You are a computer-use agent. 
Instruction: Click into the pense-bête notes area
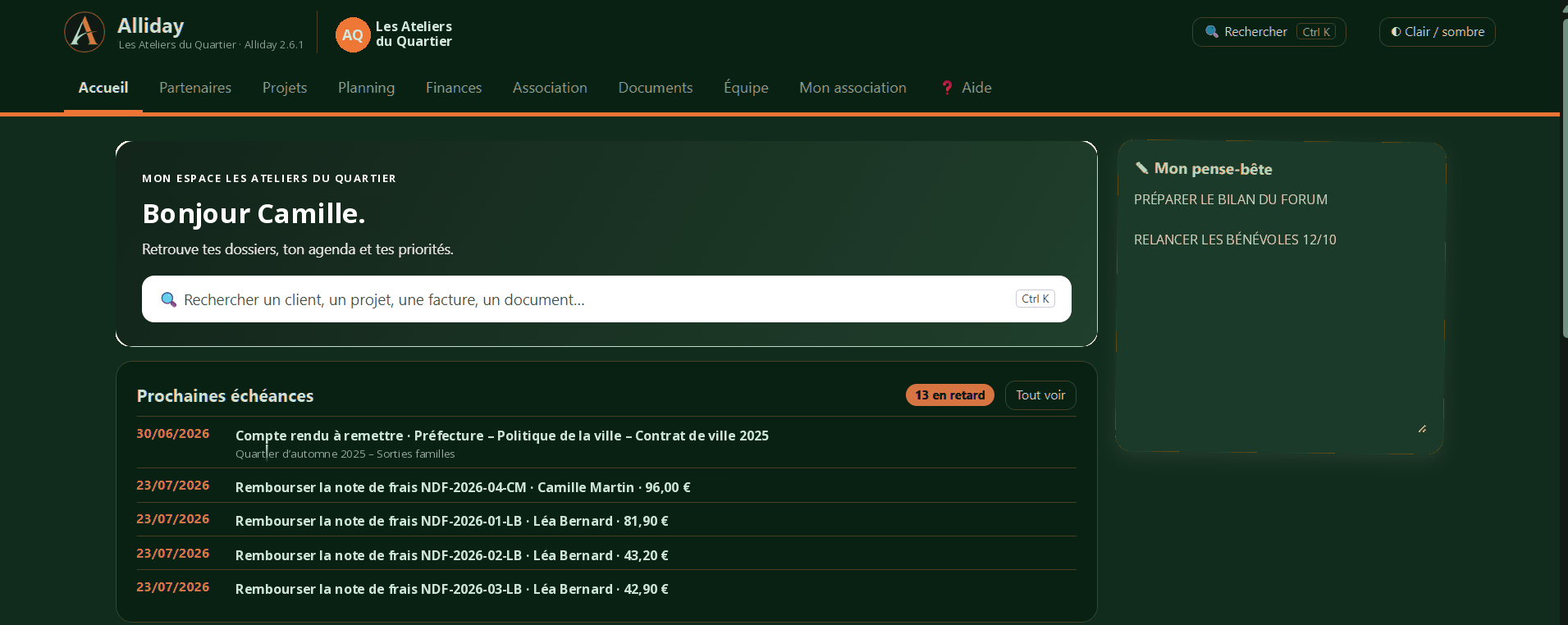point(1280,312)
